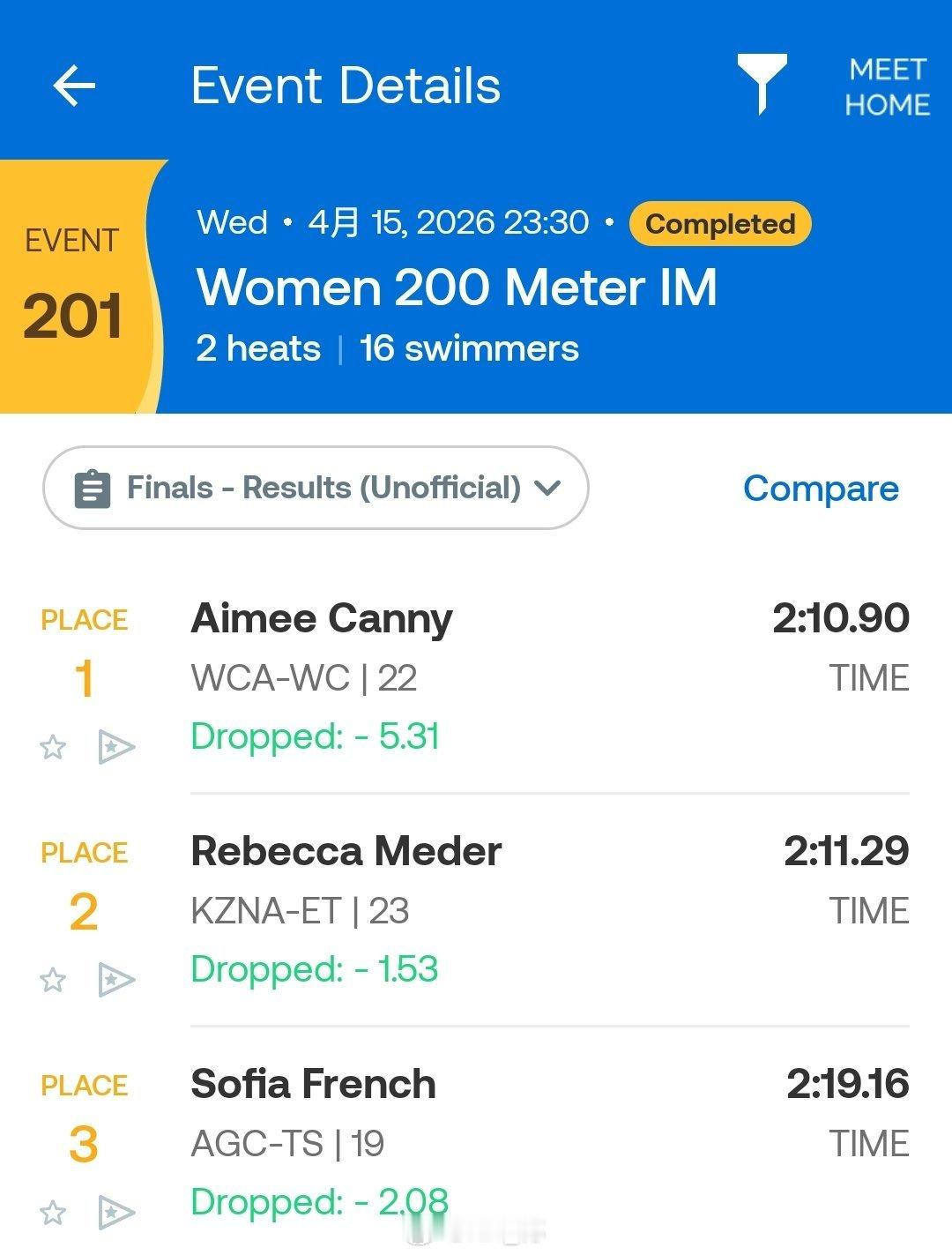Tap the back arrow icon

(74, 86)
